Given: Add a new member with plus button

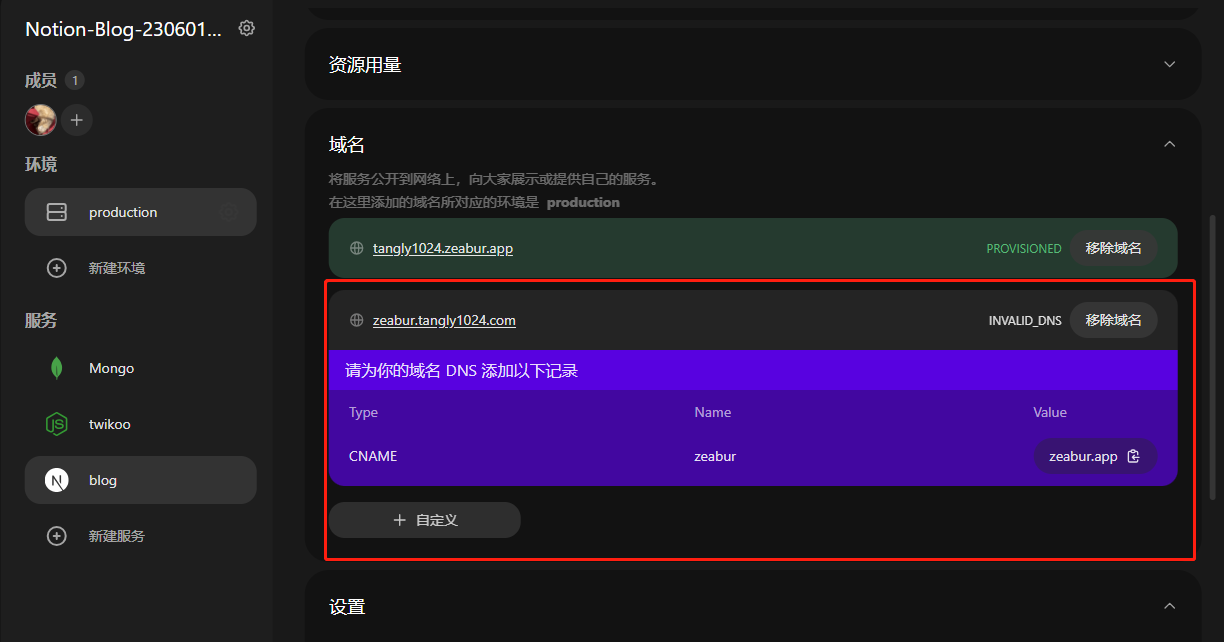Looking at the screenshot, I should 77,120.
